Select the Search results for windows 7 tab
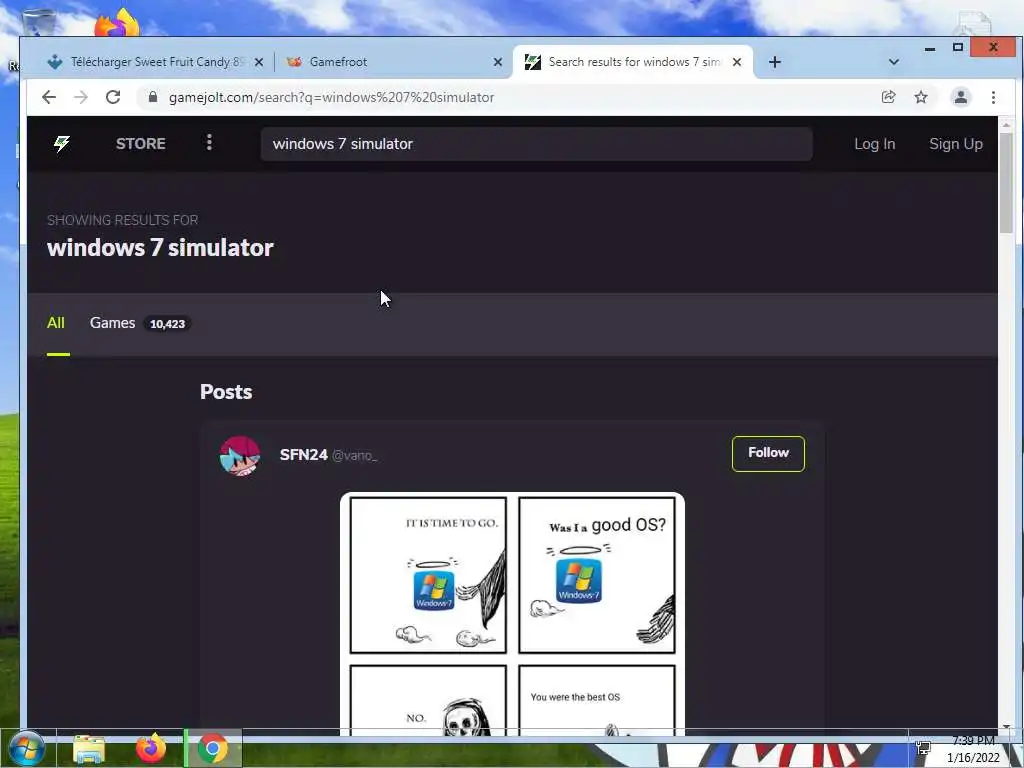 632,62
